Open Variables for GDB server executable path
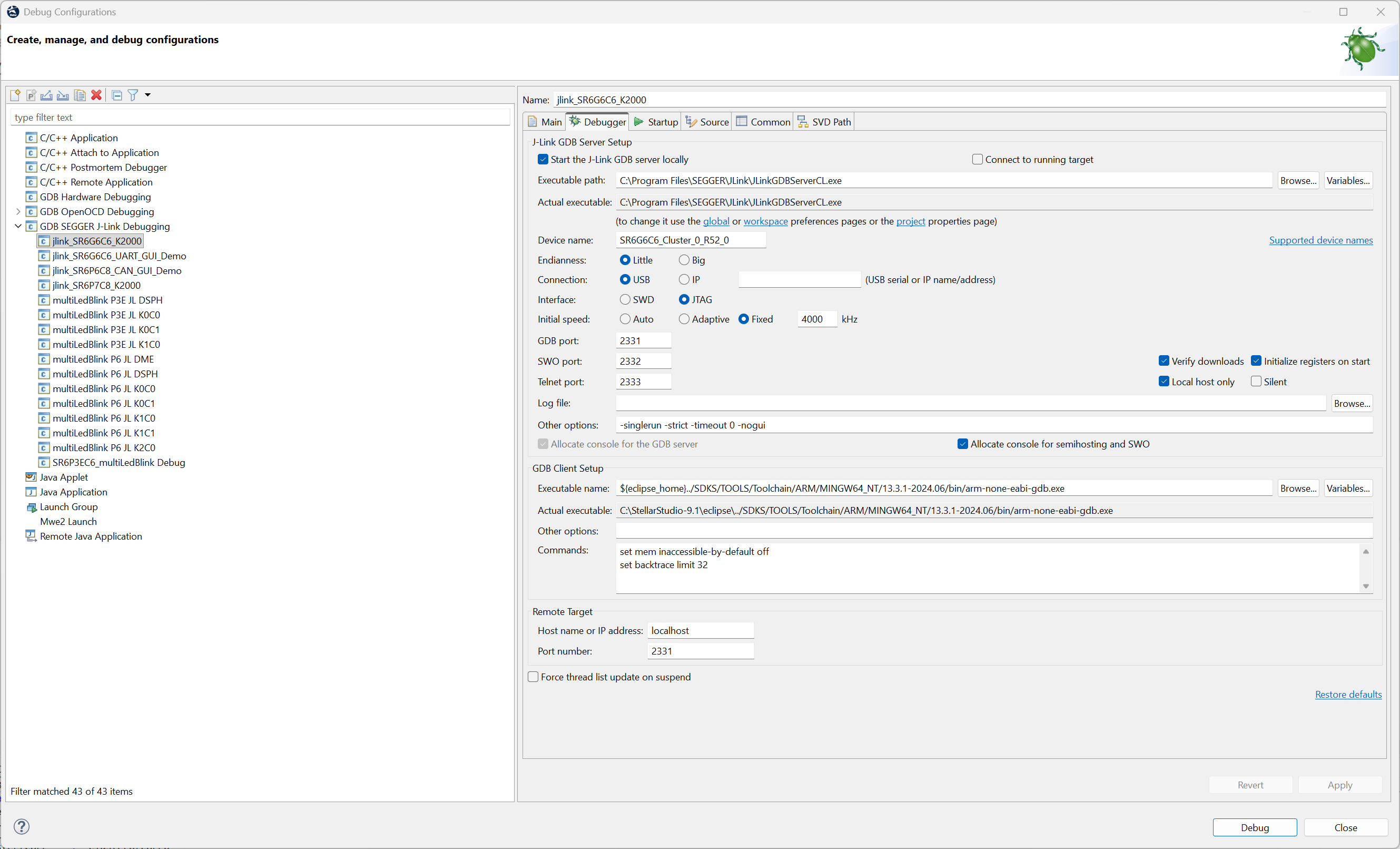Viewport: 1400px width, 849px height. click(1348, 180)
